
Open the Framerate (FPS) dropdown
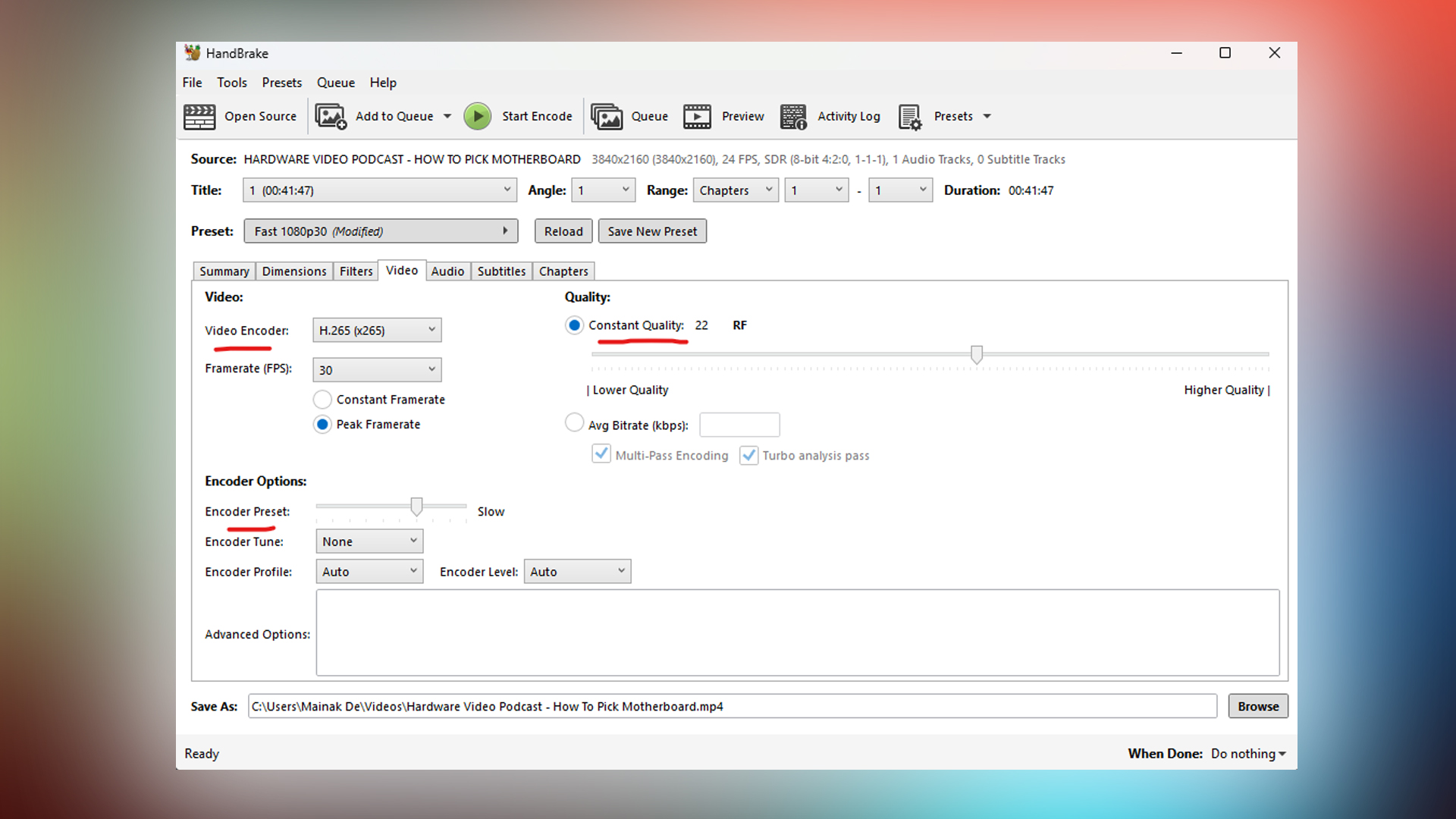point(377,369)
